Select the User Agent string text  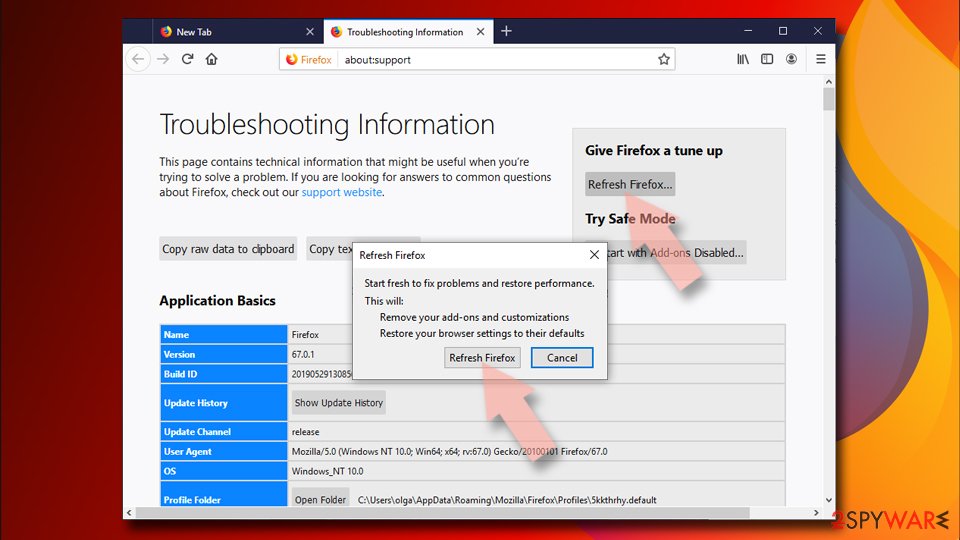tap(449, 451)
